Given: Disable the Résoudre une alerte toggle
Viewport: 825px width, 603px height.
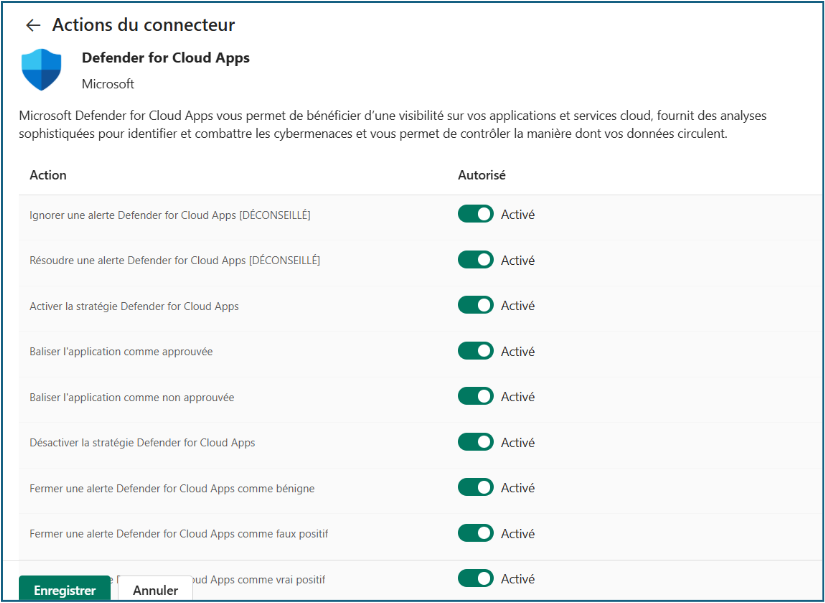Looking at the screenshot, I should pyautogui.click(x=476, y=260).
